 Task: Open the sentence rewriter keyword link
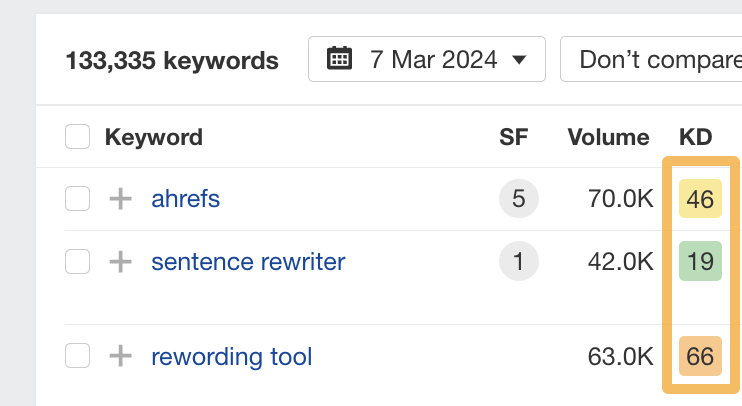(x=248, y=262)
